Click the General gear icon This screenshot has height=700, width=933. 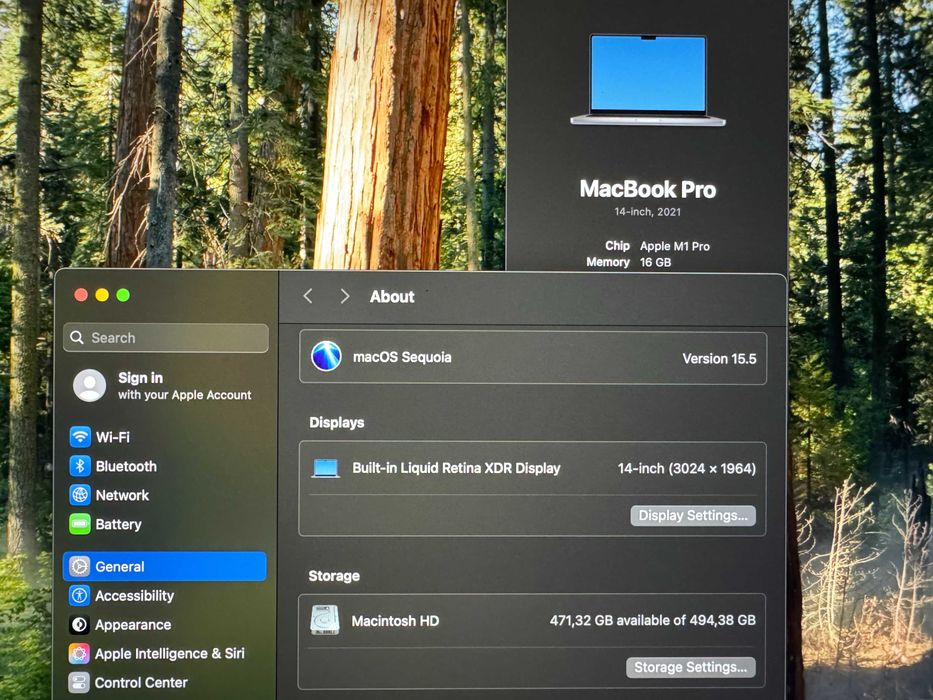pyautogui.click(x=80, y=567)
